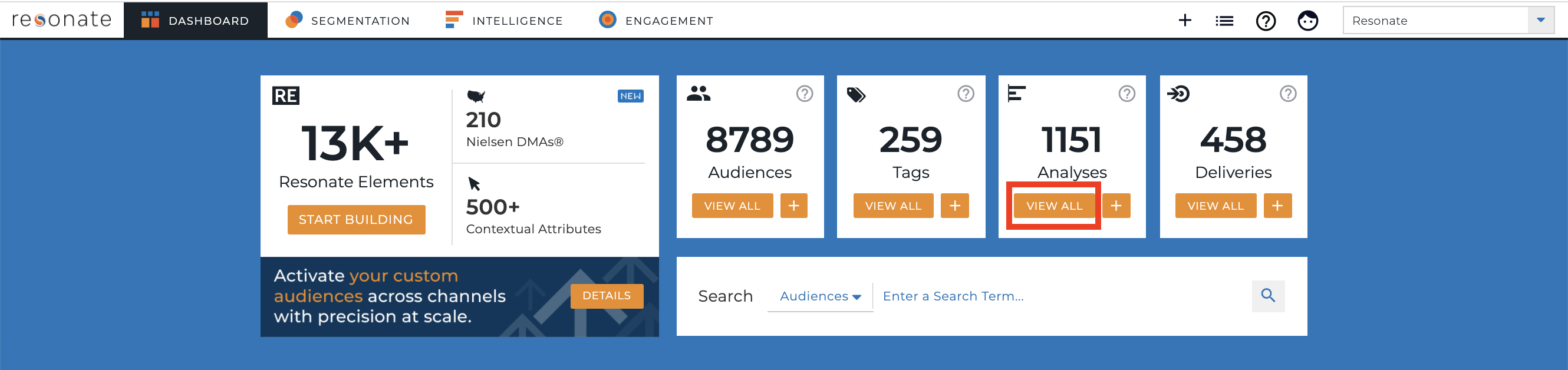The width and height of the screenshot is (1568, 370).
Task: Add a new Tag with plus
Action: coord(954,206)
